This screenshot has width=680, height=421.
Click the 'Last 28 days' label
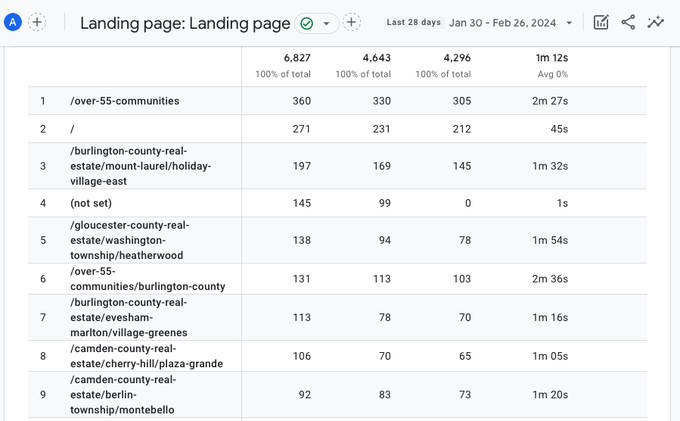[x=414, y=23]
